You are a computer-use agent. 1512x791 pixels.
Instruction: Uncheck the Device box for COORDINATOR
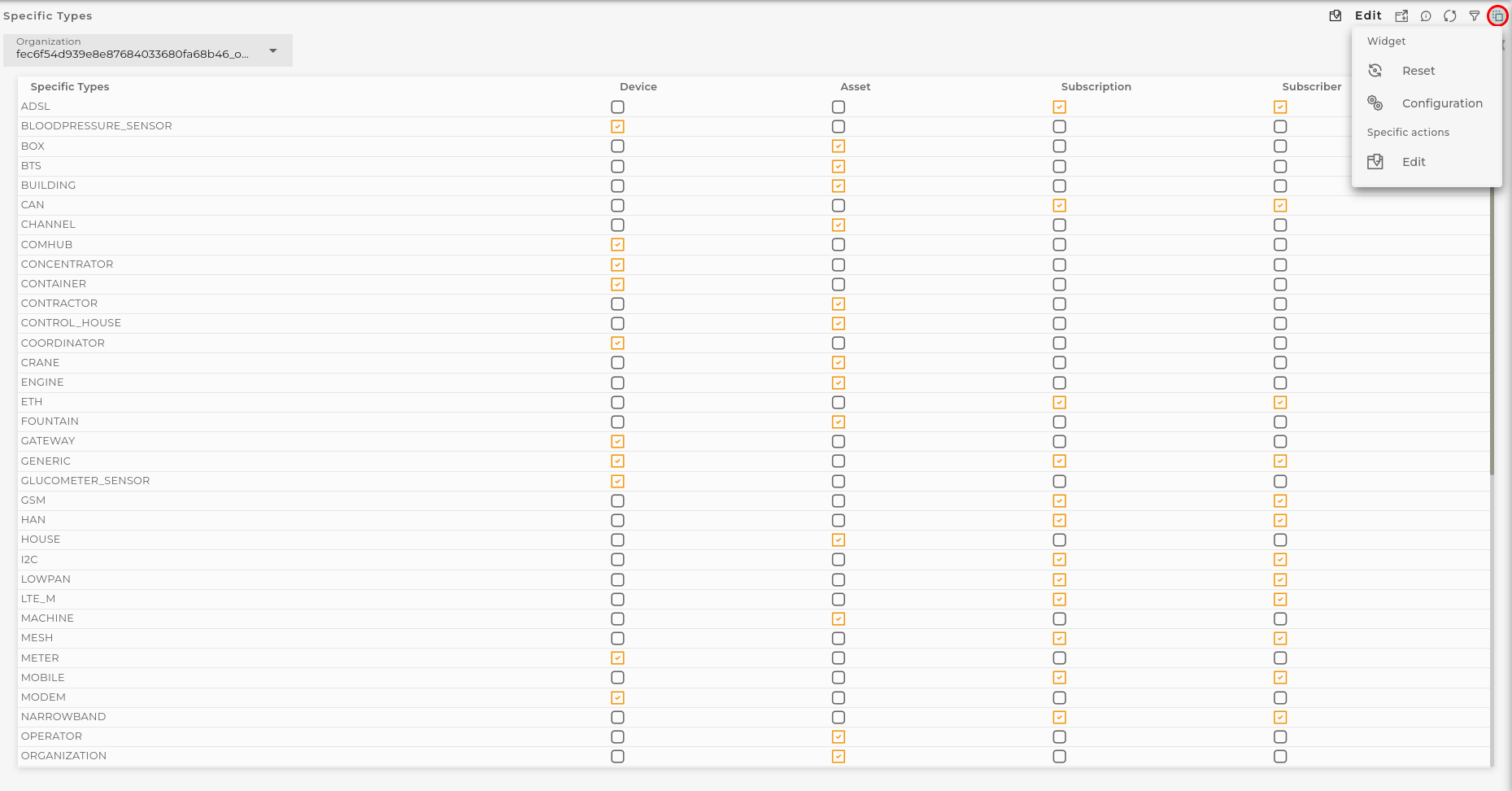617,343
